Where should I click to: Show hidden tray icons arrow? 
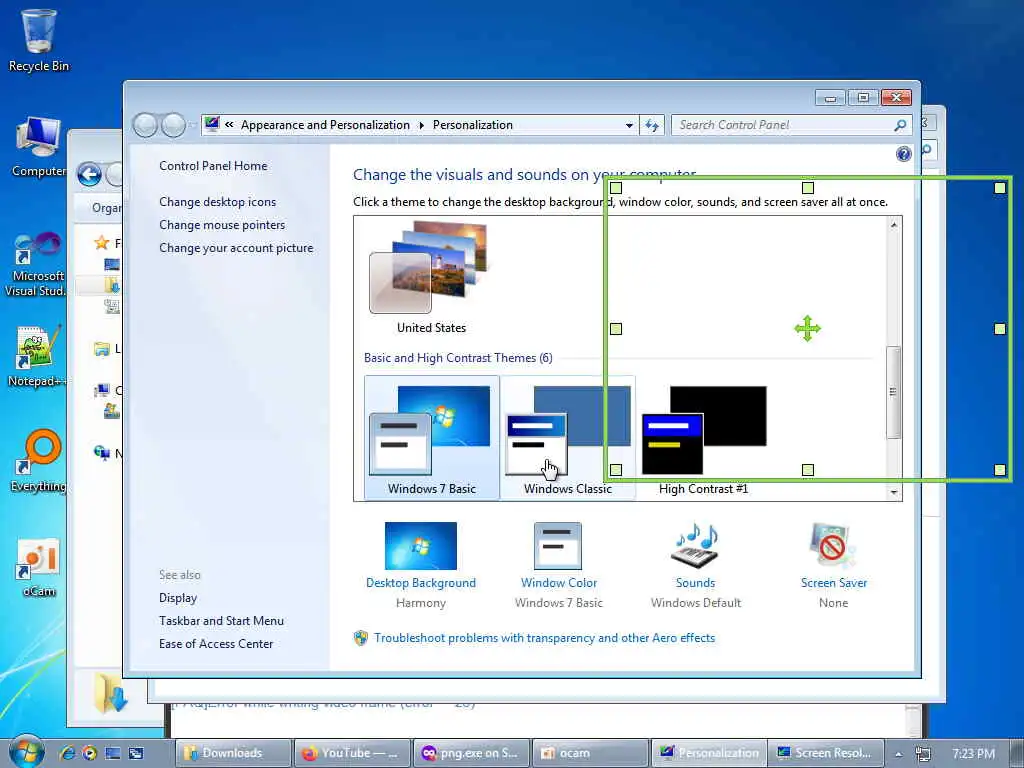point(899,754)
